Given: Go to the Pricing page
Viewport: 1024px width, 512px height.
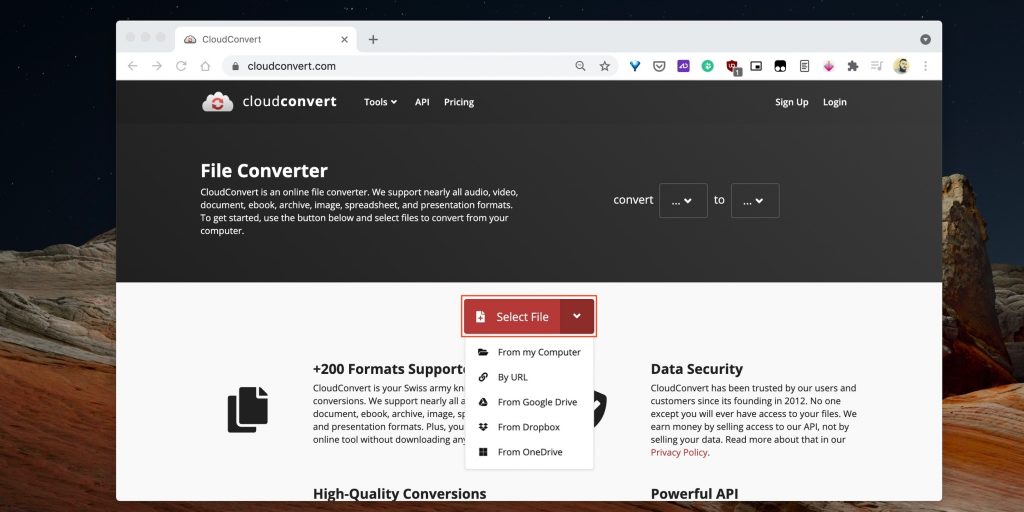Looking at the screenshot, I should 459,102.
